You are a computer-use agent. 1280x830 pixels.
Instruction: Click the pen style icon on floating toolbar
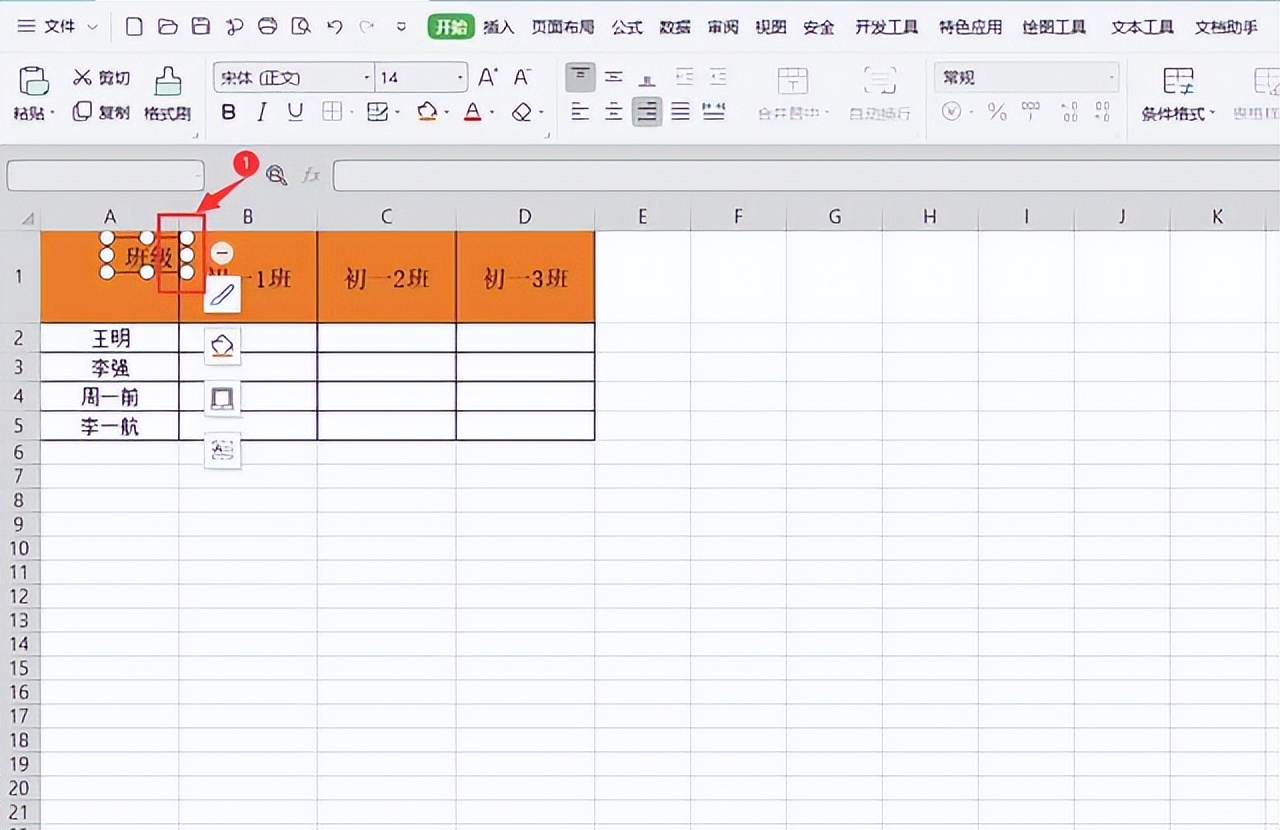coord(223,295)
